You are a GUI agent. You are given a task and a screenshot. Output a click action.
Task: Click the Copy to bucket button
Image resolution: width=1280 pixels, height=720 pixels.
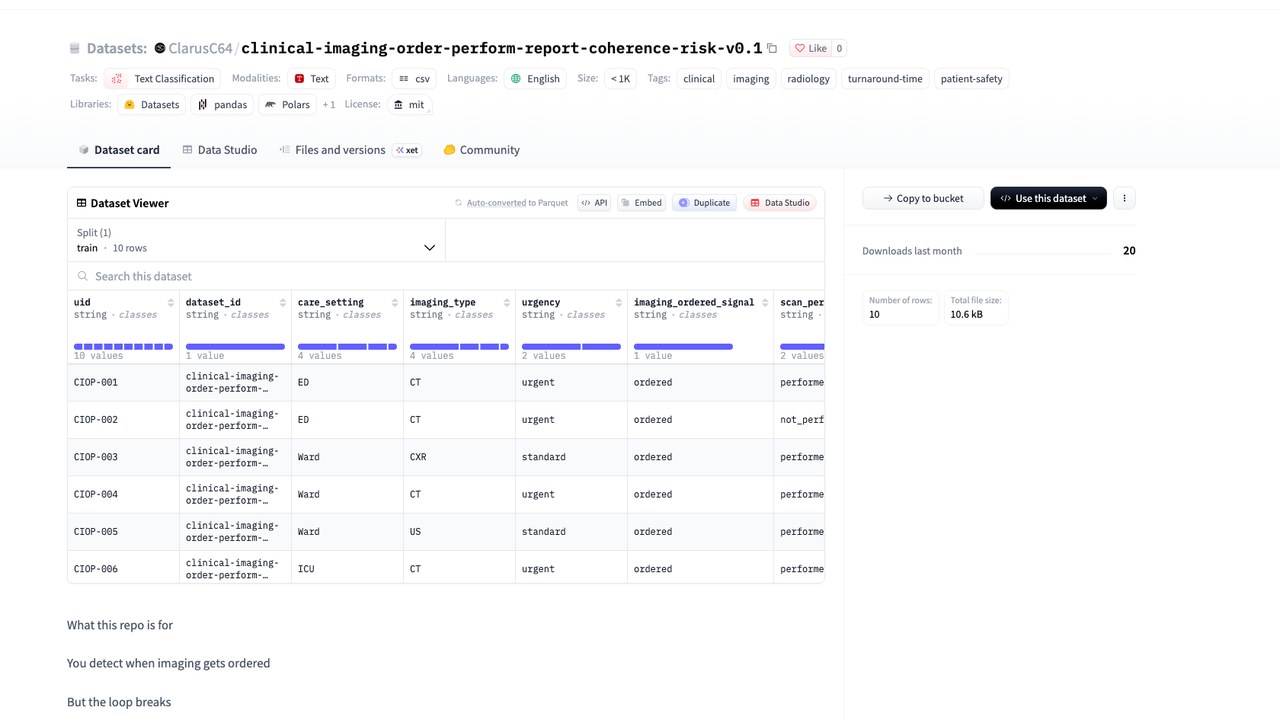pyautogui.click(x=923, y=198)
